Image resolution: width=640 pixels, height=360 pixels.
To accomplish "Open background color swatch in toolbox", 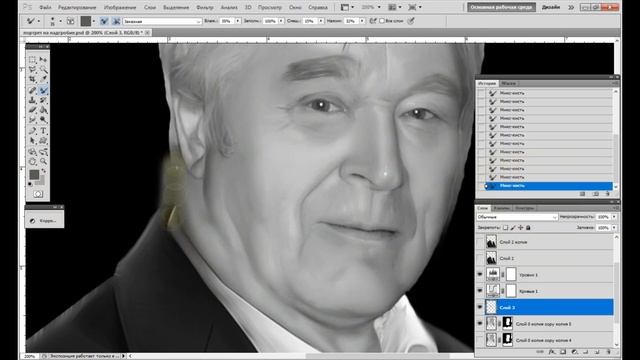I will point(42,181).
